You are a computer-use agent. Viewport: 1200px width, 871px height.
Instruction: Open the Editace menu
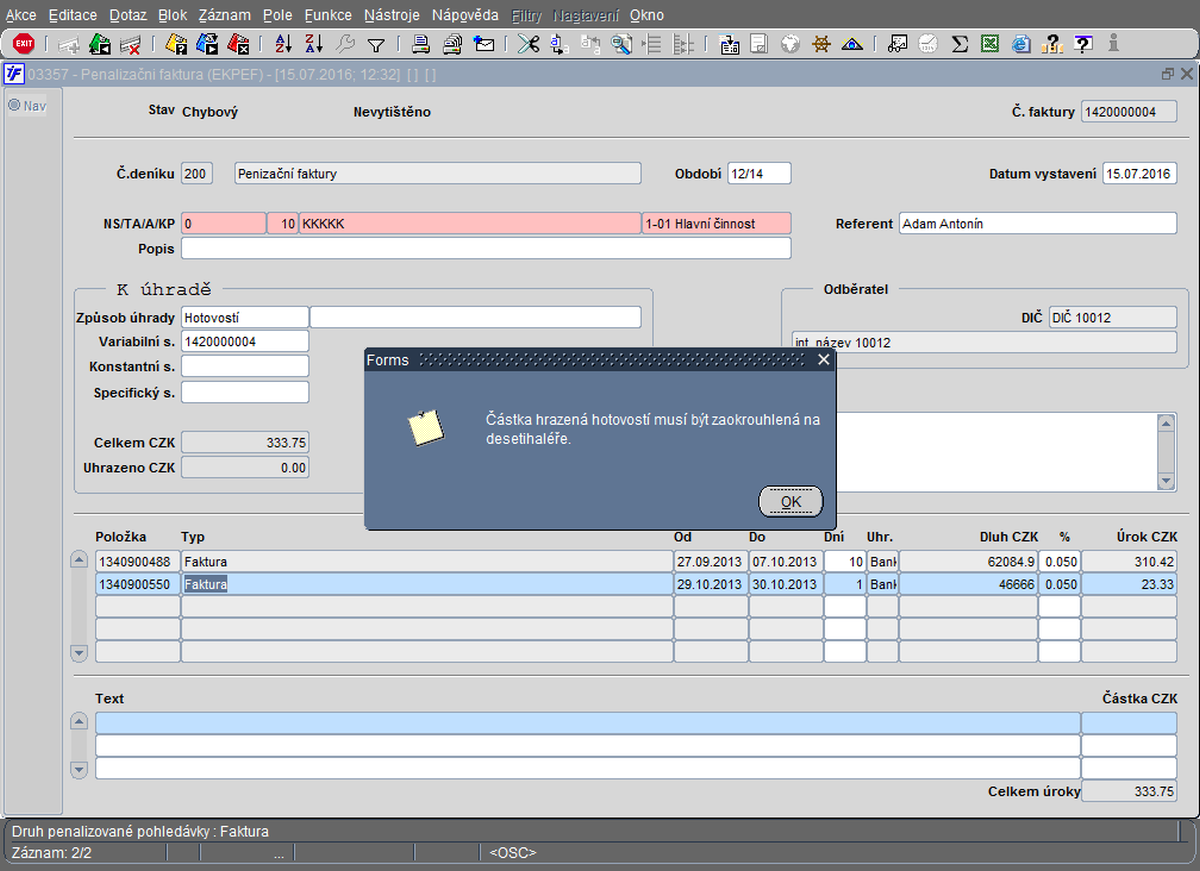[73, 15]
